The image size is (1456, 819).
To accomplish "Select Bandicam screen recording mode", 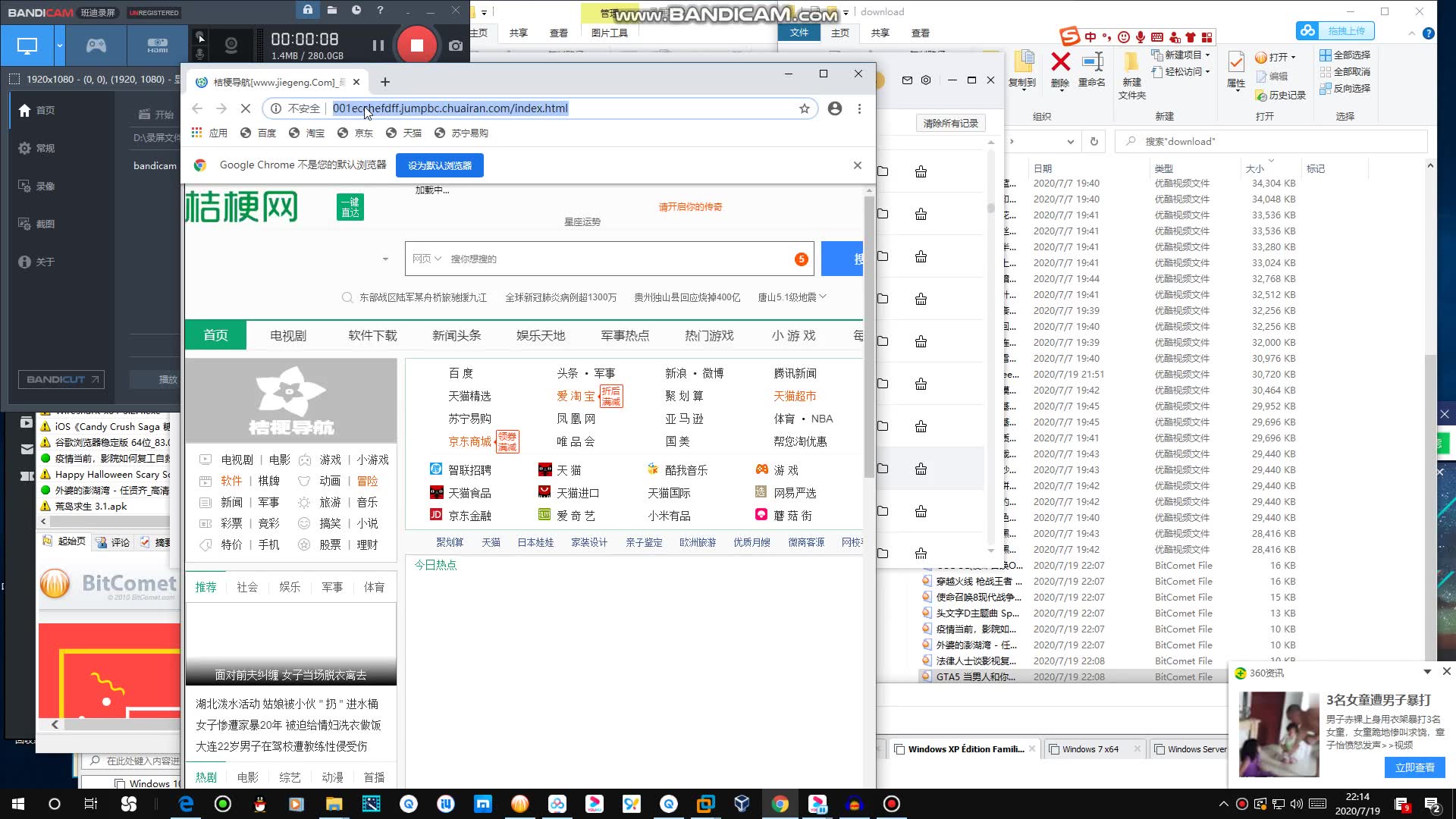I will click(x=27, y=45).
